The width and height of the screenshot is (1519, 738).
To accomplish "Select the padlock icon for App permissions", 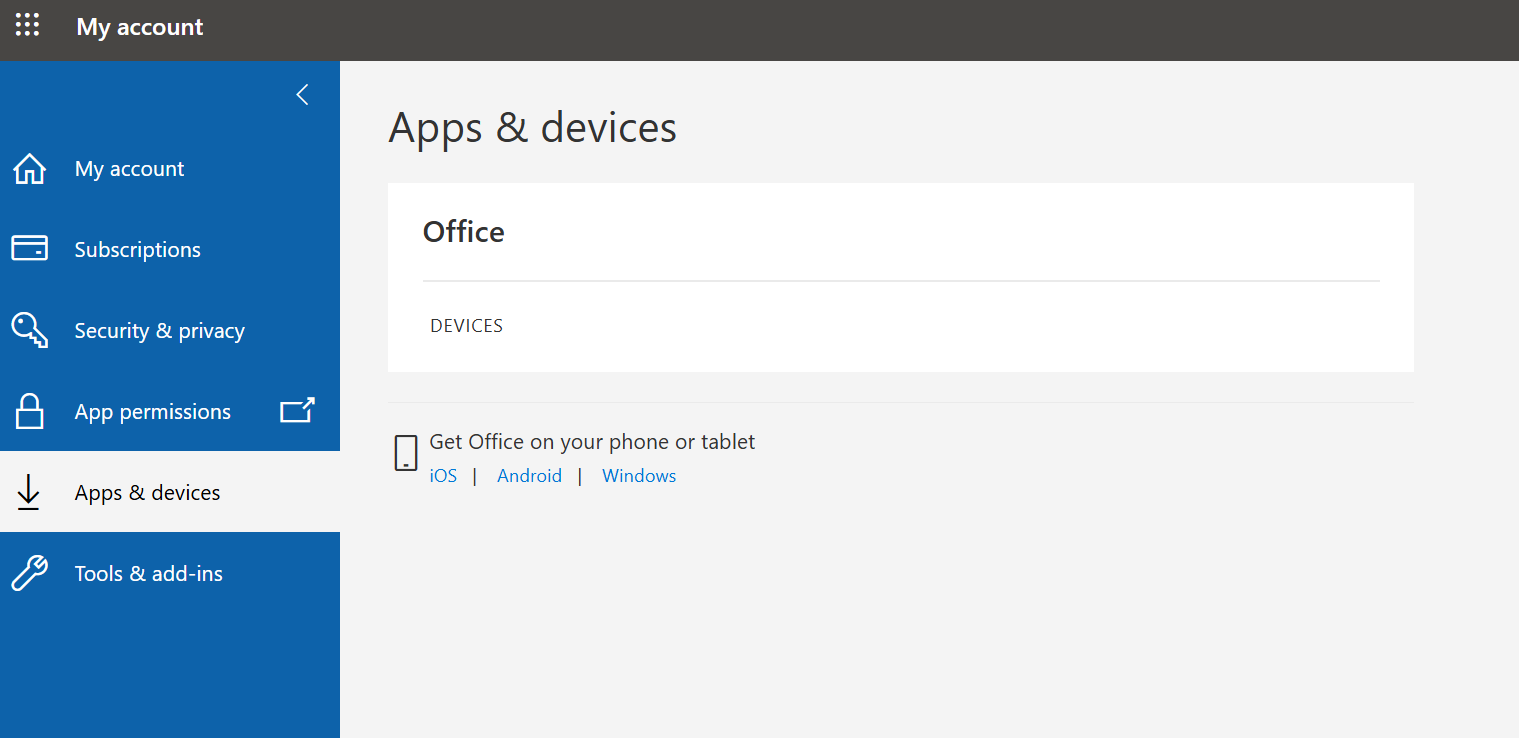I will pyautogui.click(x=29, y=411).
